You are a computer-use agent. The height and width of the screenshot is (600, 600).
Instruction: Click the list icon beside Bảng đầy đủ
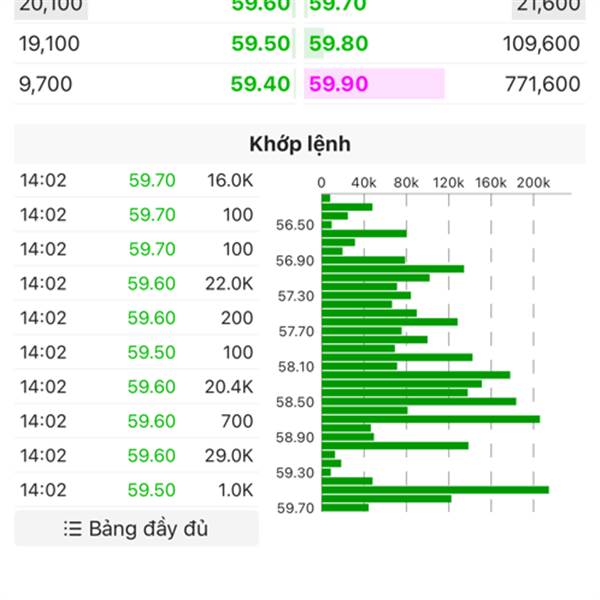coord(72,529)
